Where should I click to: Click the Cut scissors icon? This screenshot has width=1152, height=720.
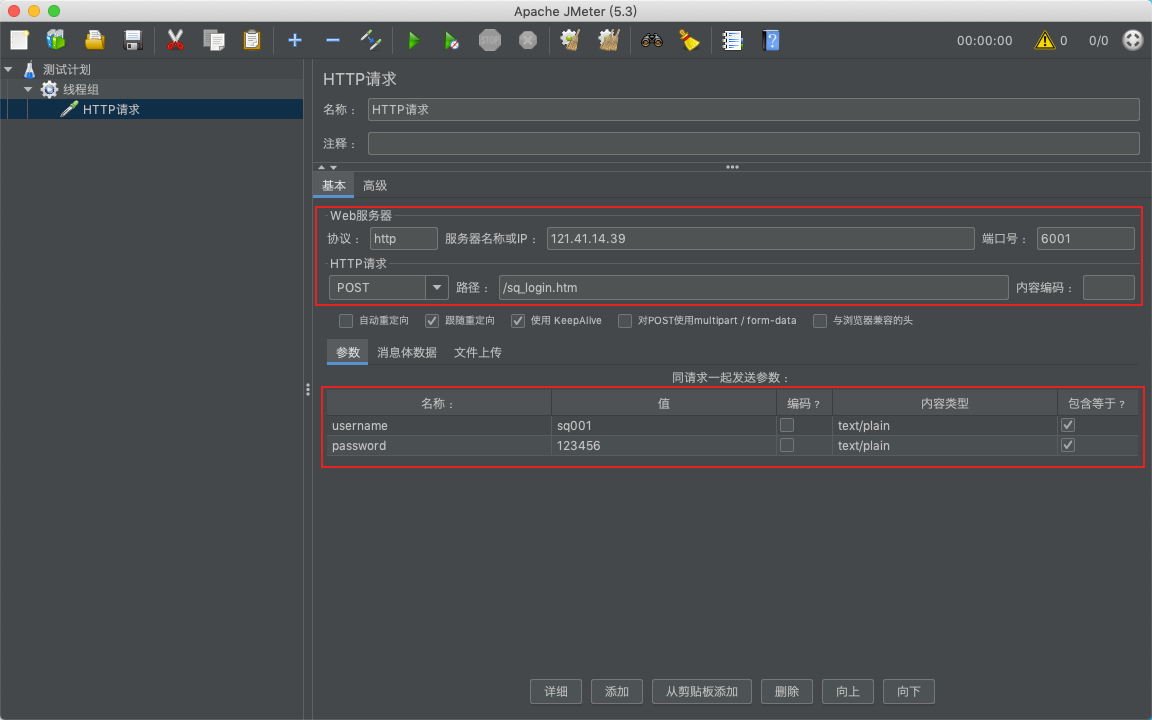click(175, 40)
